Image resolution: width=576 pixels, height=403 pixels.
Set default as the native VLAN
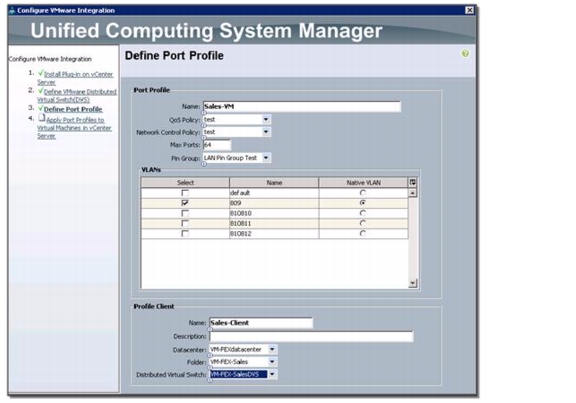point(363,192)
